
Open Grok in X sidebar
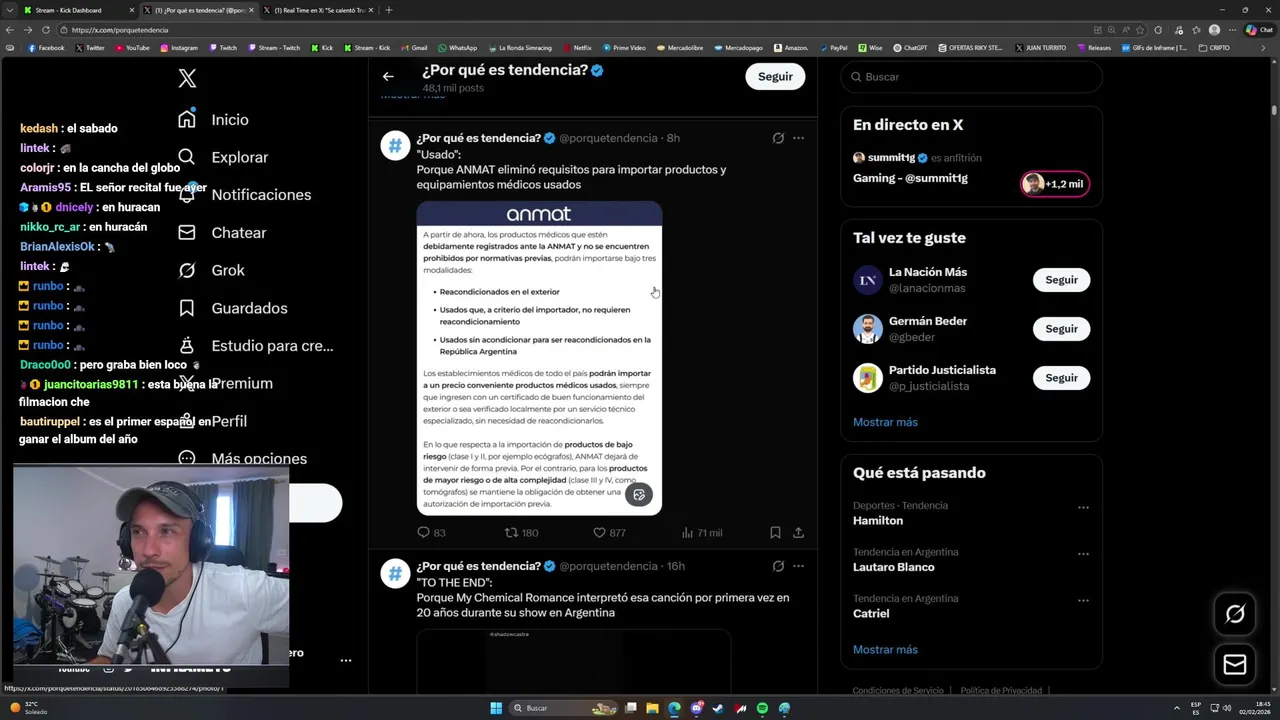(x=211, y=270)
